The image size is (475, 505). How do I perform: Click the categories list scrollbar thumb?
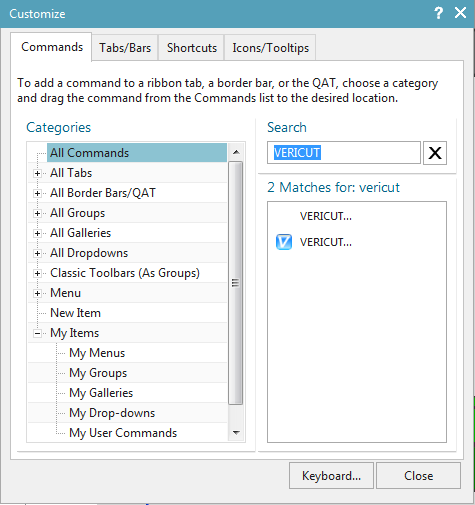pyautogui.click(x=236, y=283)
